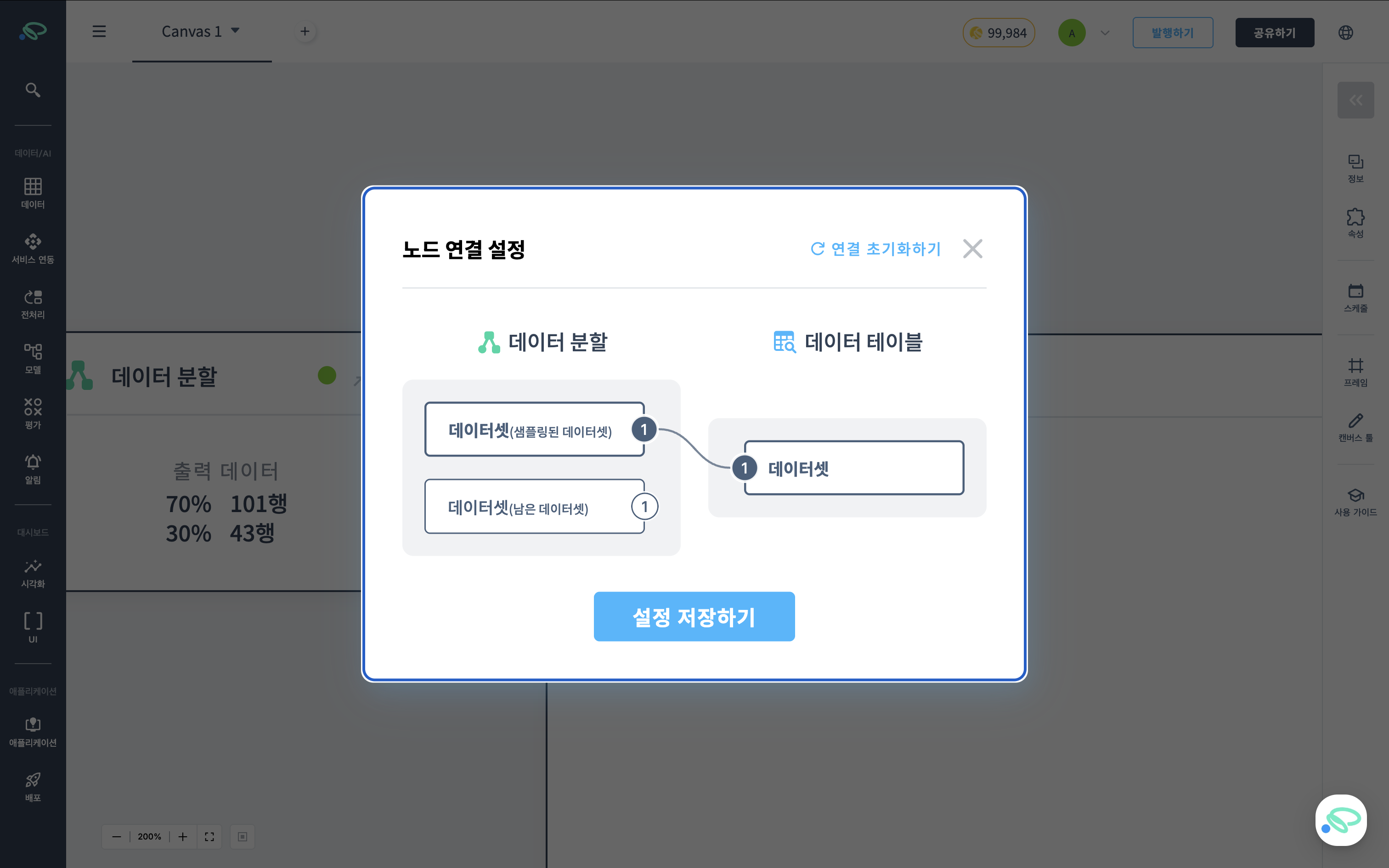The image size is (1389, 868).
Task: Click 설정 저장하기 to save settings
Action: coord(694,616)
